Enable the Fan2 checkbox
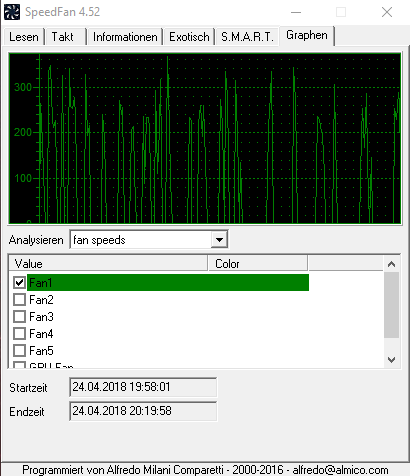The height and width of the screenshot is (476, 410). pos(19,300)
